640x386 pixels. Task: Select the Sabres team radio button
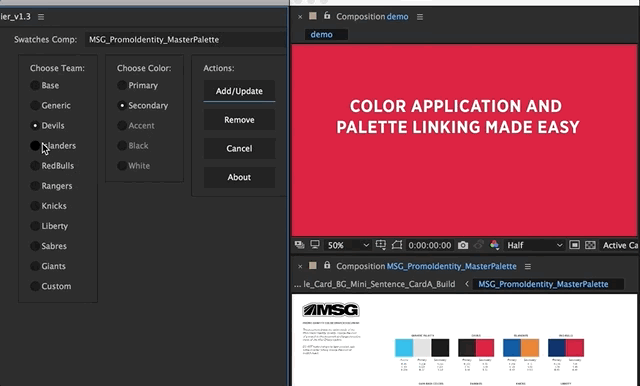pyautogui.click(x=35, y=246)
